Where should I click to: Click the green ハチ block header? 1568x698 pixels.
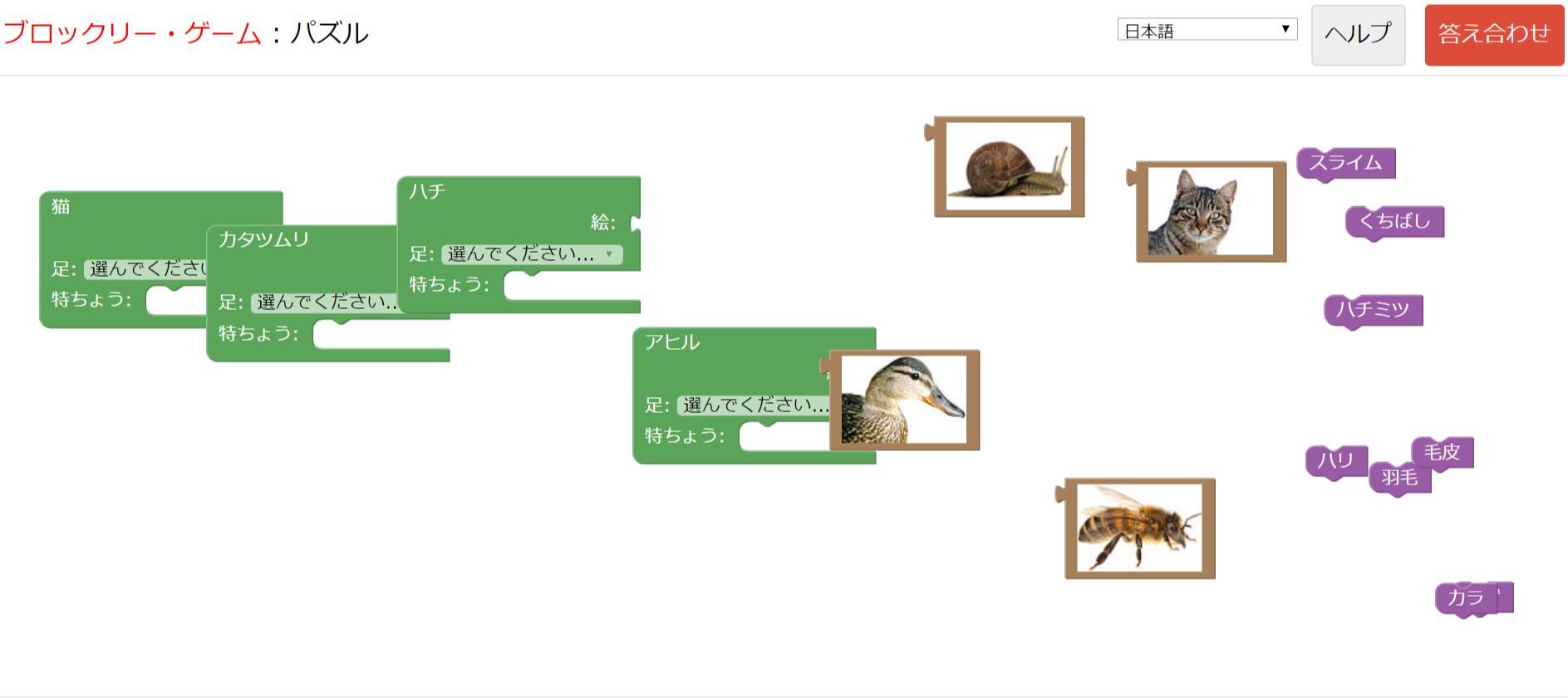pyautogui.click(x=499, y=193)
